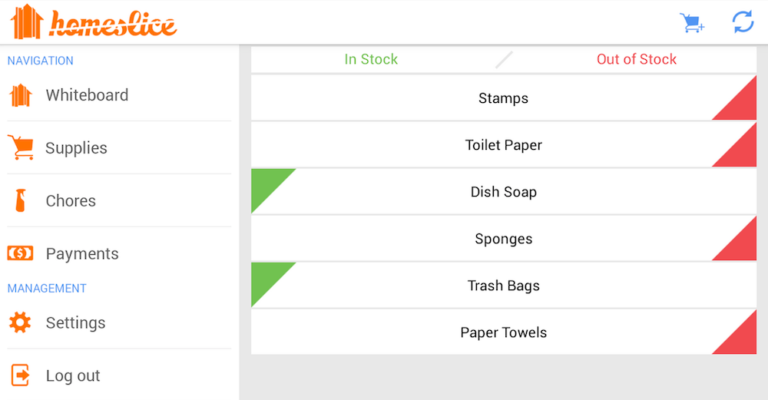This screenshot has height=400, width=768.
Task: Toggle Trash Bags green in-stock corner
Action: click(x=265, y=277)
